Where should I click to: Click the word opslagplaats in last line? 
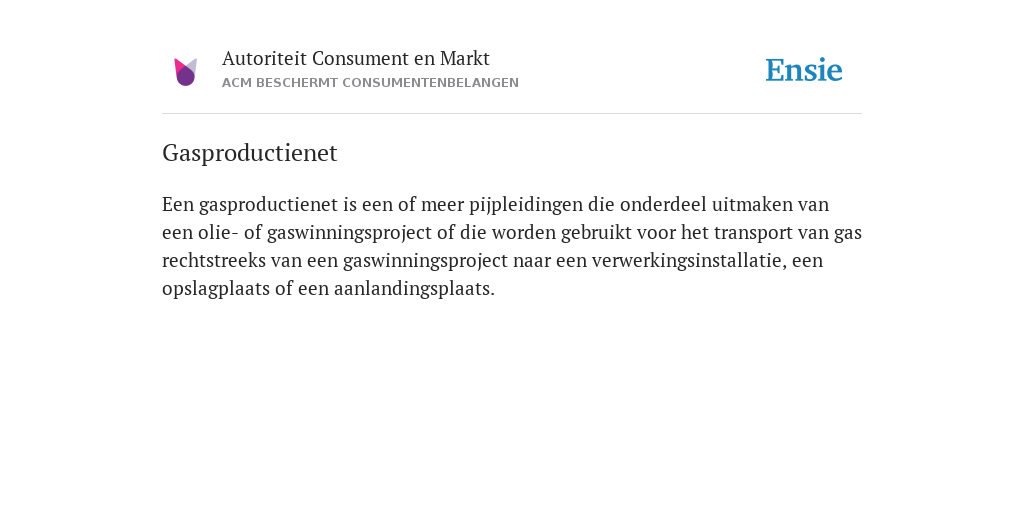[x=216, y=289]
